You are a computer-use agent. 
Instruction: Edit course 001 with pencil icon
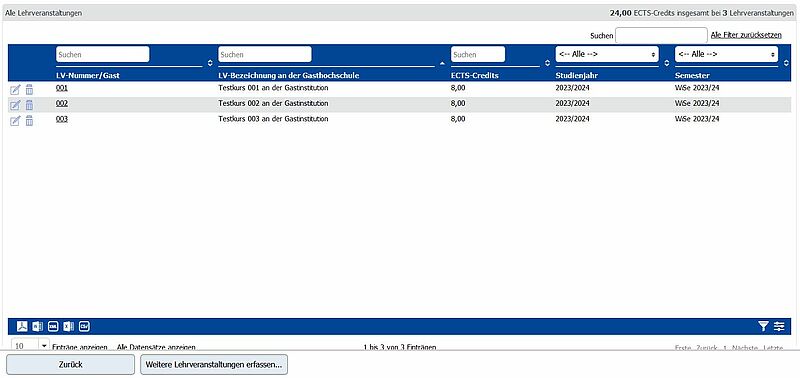point(15,90)
